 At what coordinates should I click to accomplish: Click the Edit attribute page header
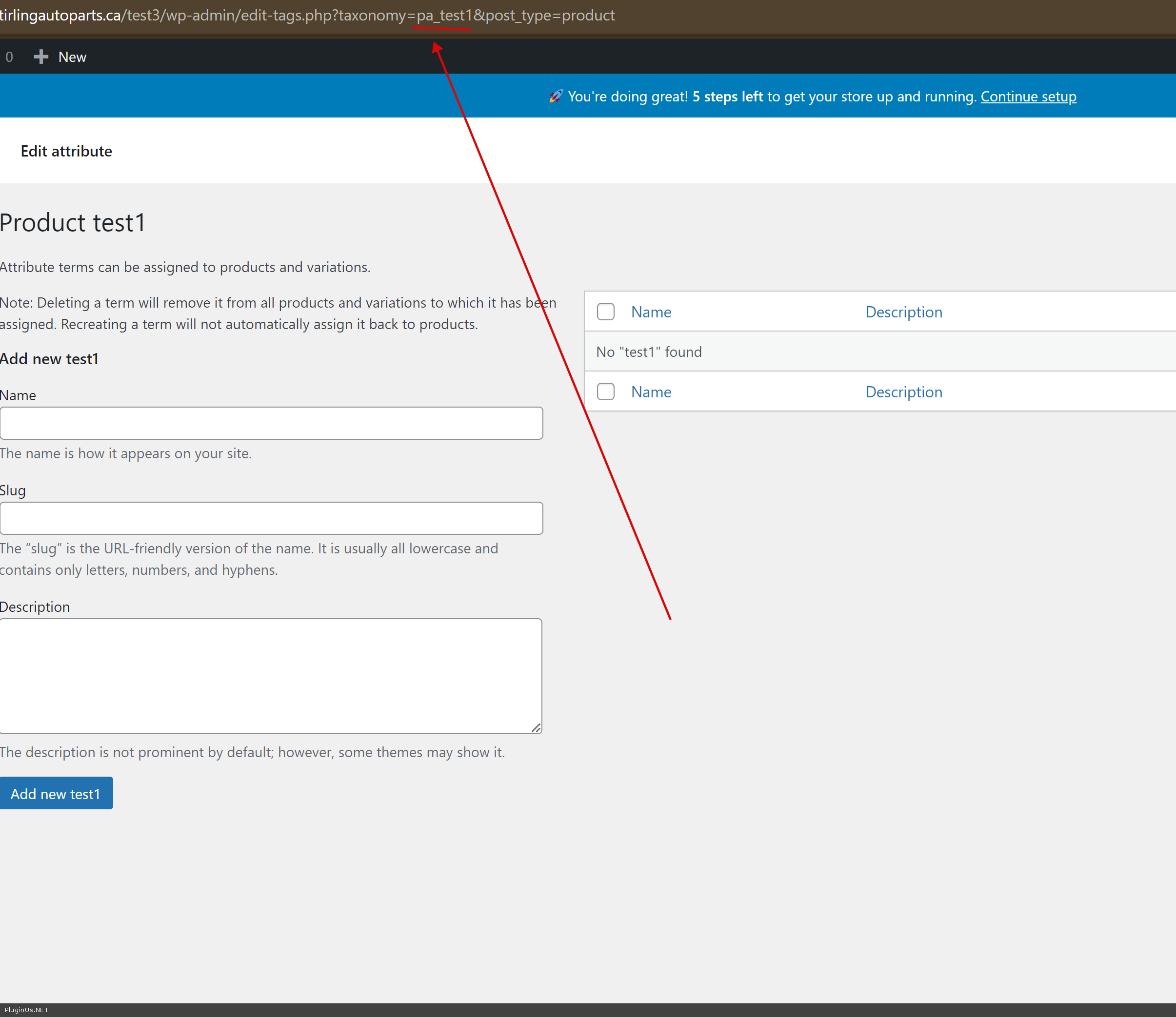[66, 151]
